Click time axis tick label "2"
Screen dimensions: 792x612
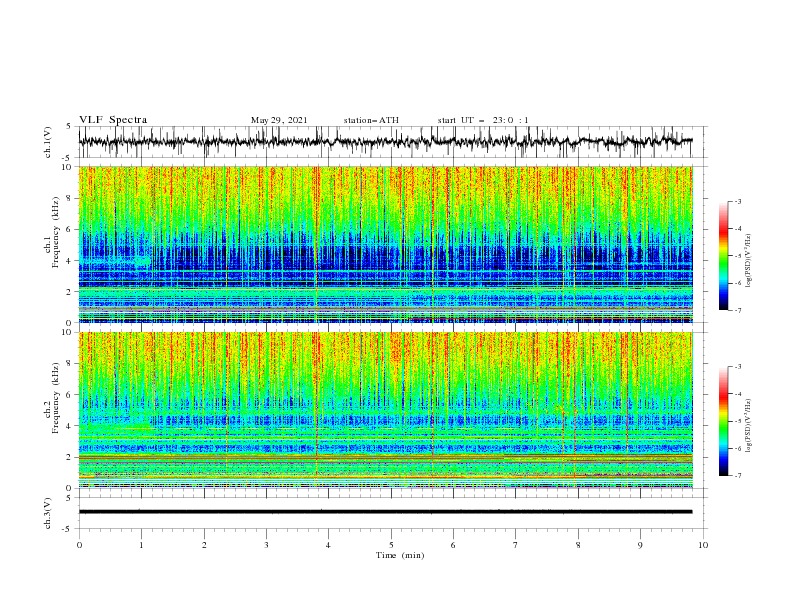click(x=204, y=545)
